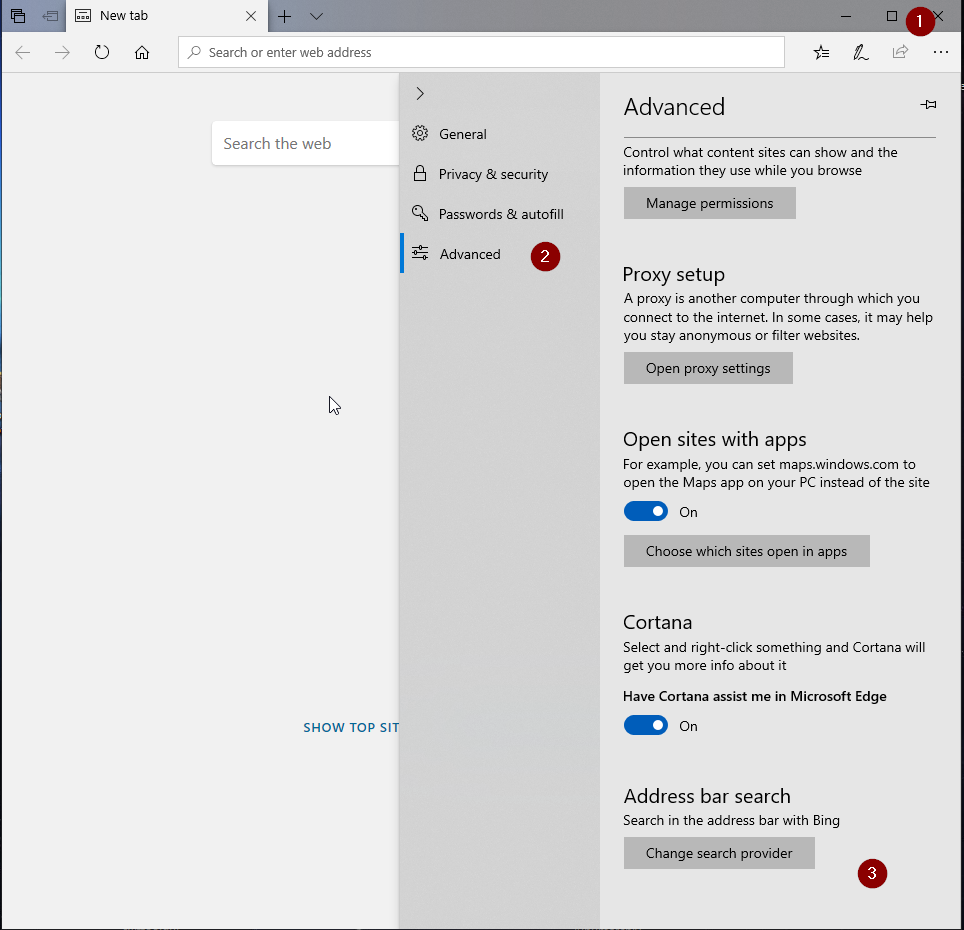Close the New tab tab

pyautogui.click(x=251, y=16)
